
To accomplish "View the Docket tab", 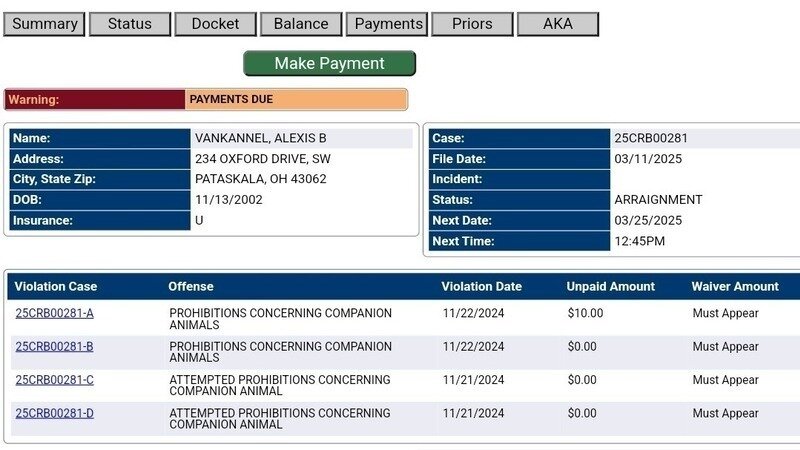I will tap(215, 24).
